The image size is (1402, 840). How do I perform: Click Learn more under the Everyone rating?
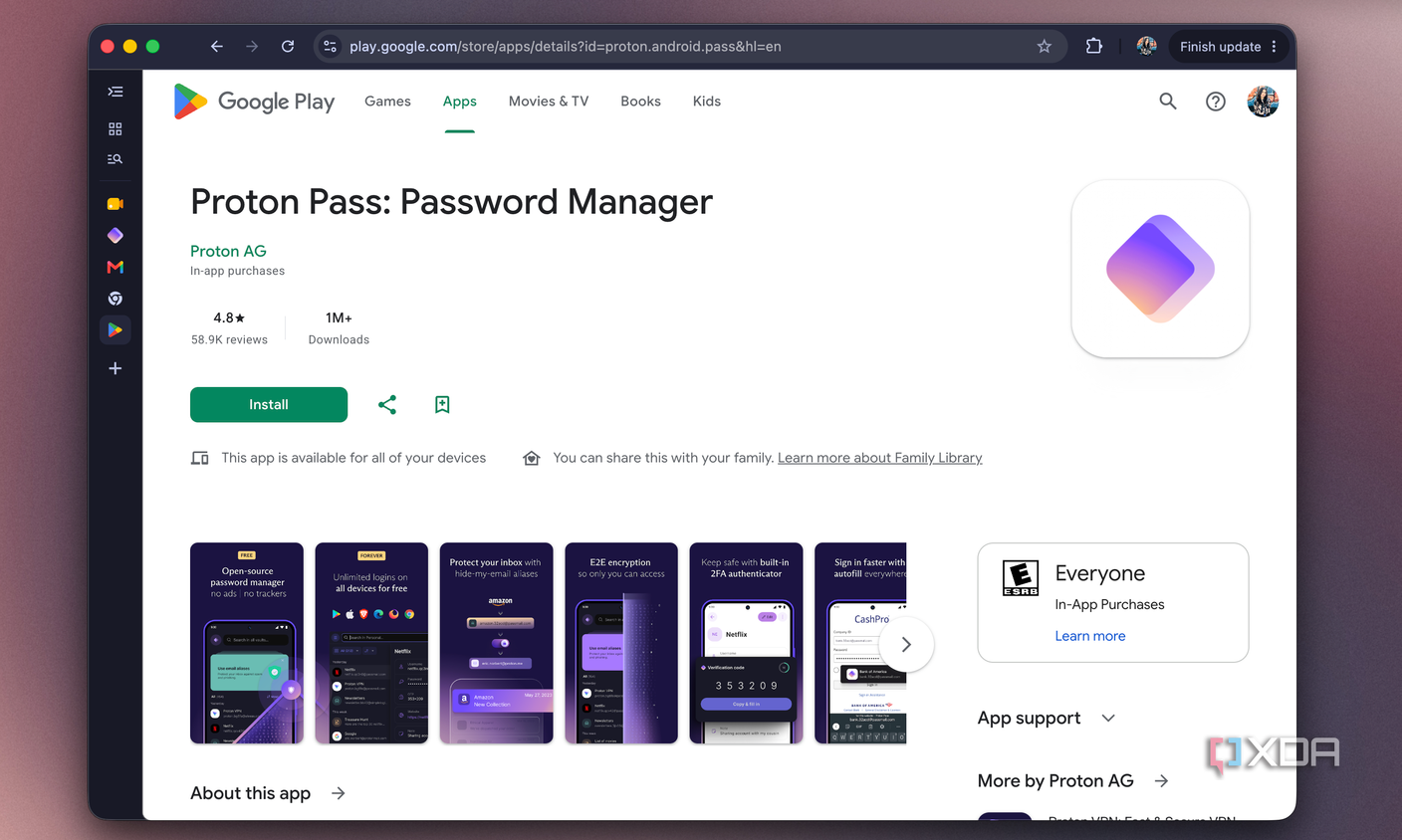(1090, 636)
